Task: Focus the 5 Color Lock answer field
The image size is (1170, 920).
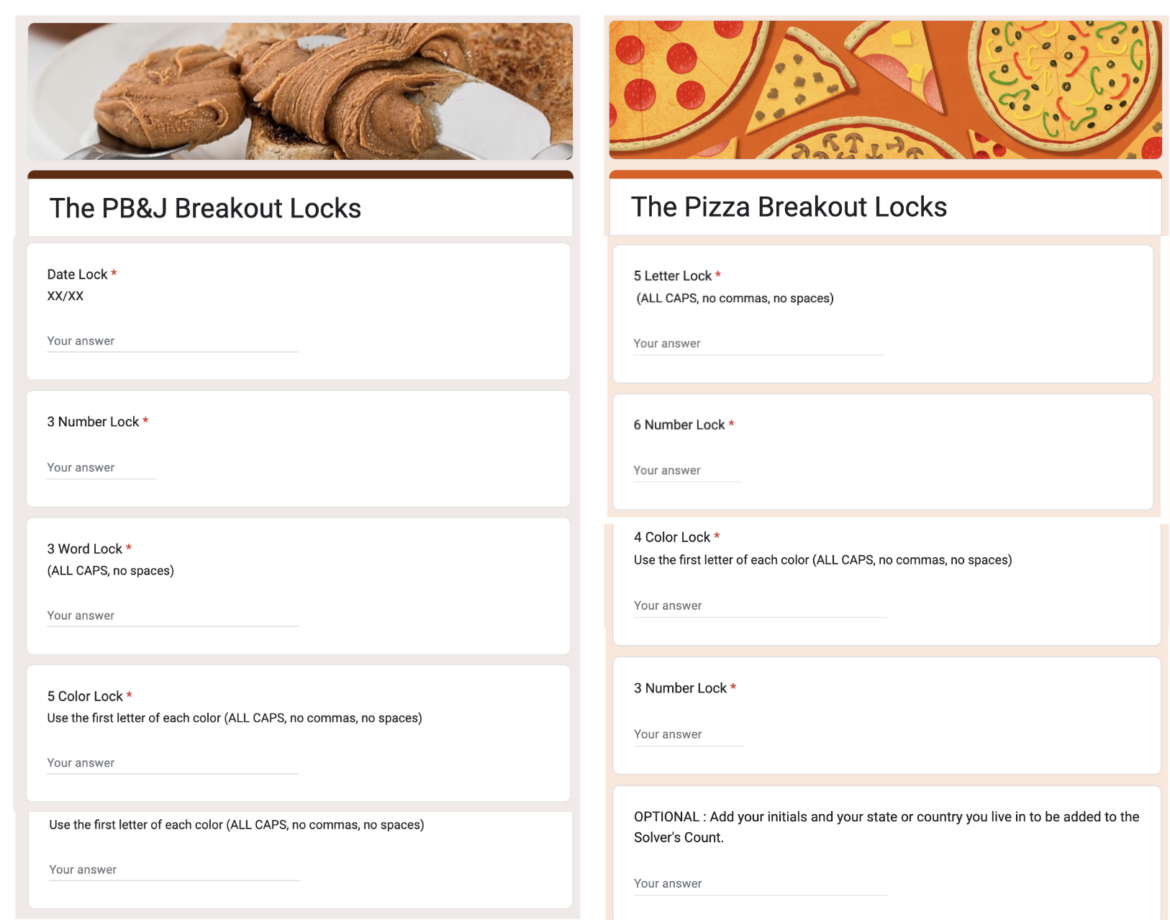Action: 170,762
